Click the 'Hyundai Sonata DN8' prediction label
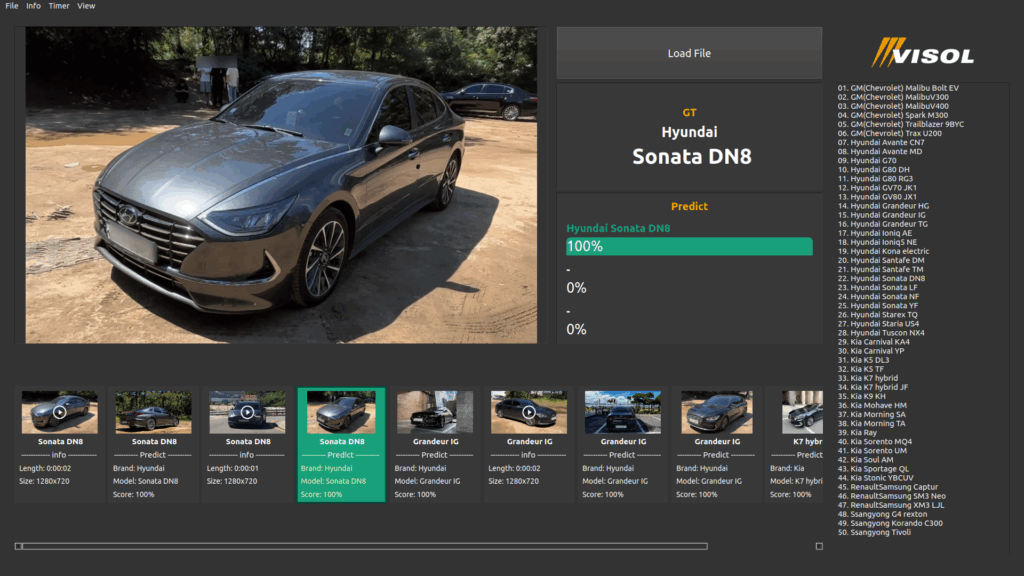Screen dimensions: 1024x576 click(618, 229)
